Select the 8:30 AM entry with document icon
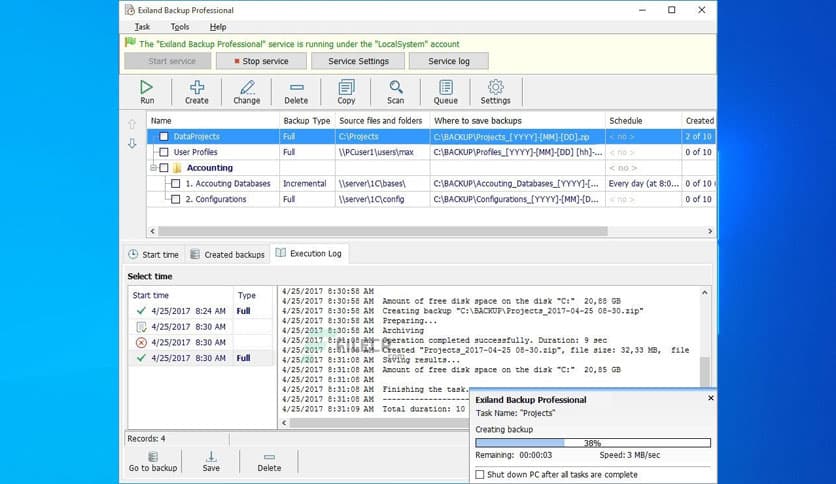 pyautogui.click(x=200, y=327)
